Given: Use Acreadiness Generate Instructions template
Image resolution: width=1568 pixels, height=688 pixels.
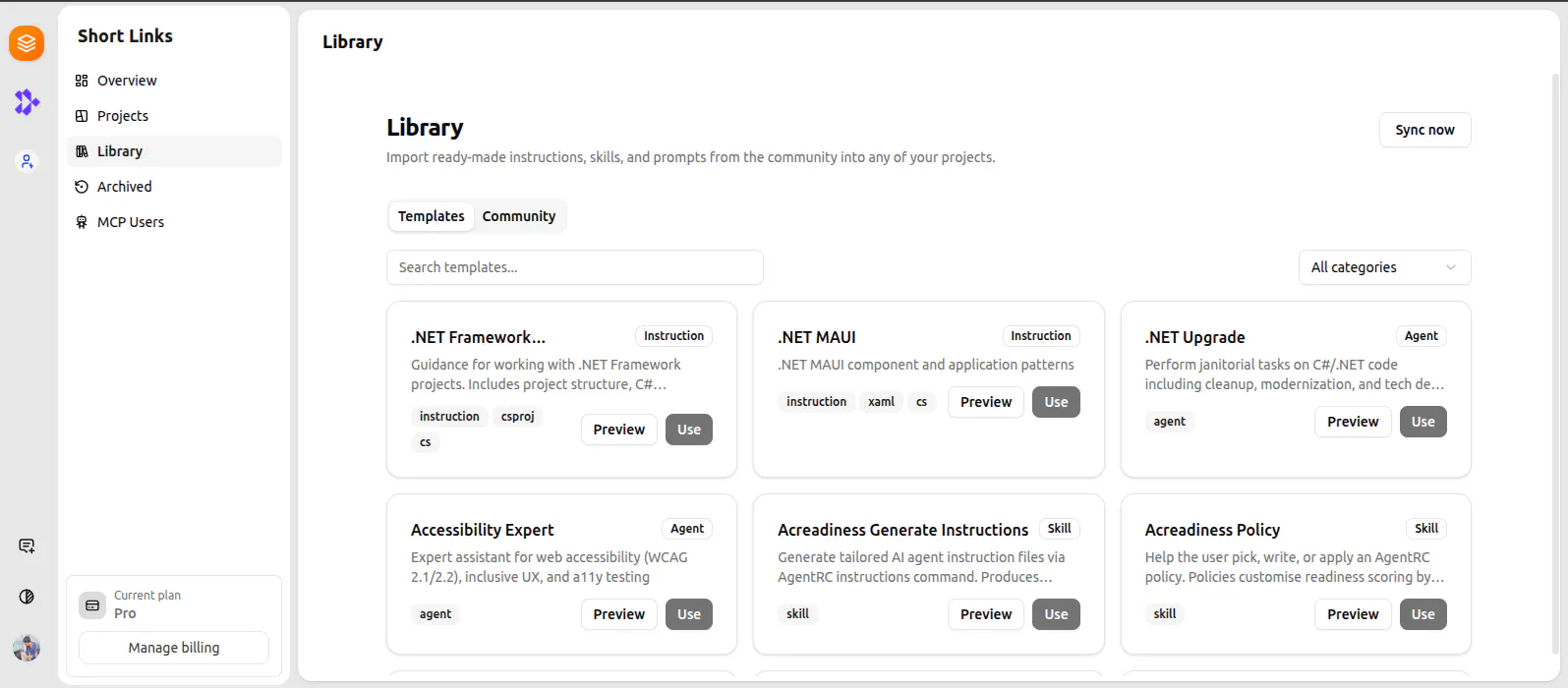Looking at the screenshot, I should [1056, 614].
